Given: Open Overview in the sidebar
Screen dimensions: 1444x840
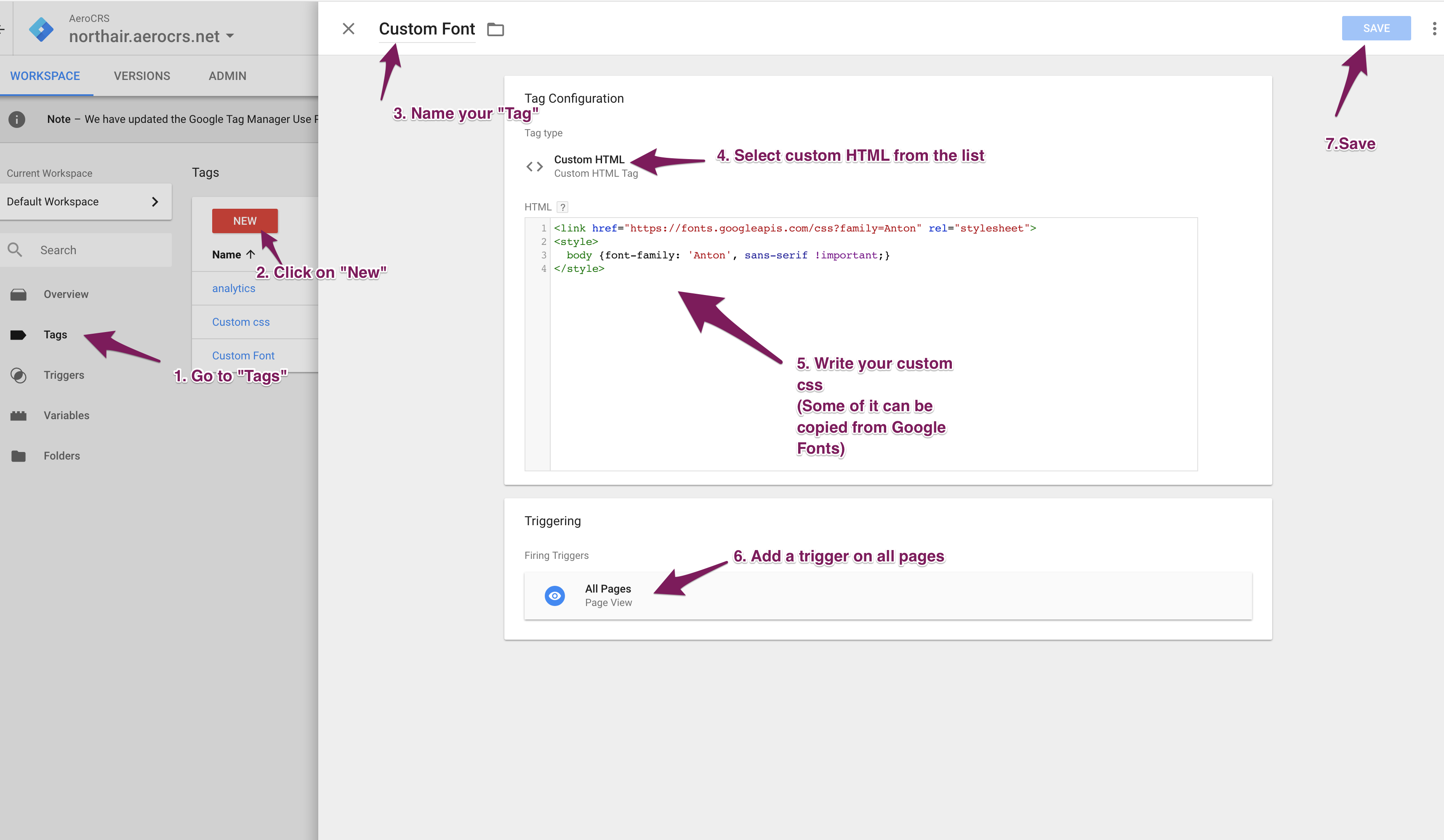Looking at the screenshot, I should click(x=67, y=294).
